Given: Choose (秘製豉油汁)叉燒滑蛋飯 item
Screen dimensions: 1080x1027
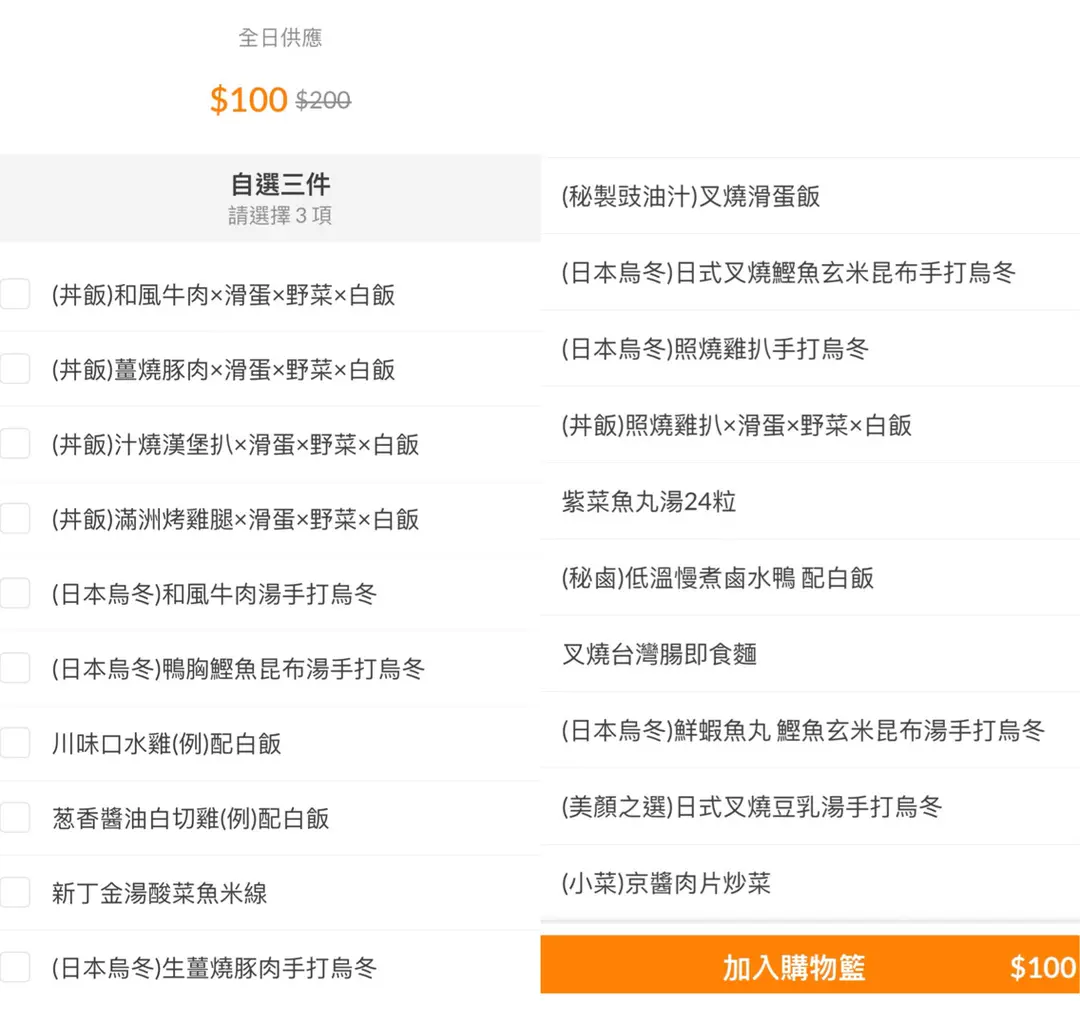Looking at the screenshot, I should (x=691, y=196).
